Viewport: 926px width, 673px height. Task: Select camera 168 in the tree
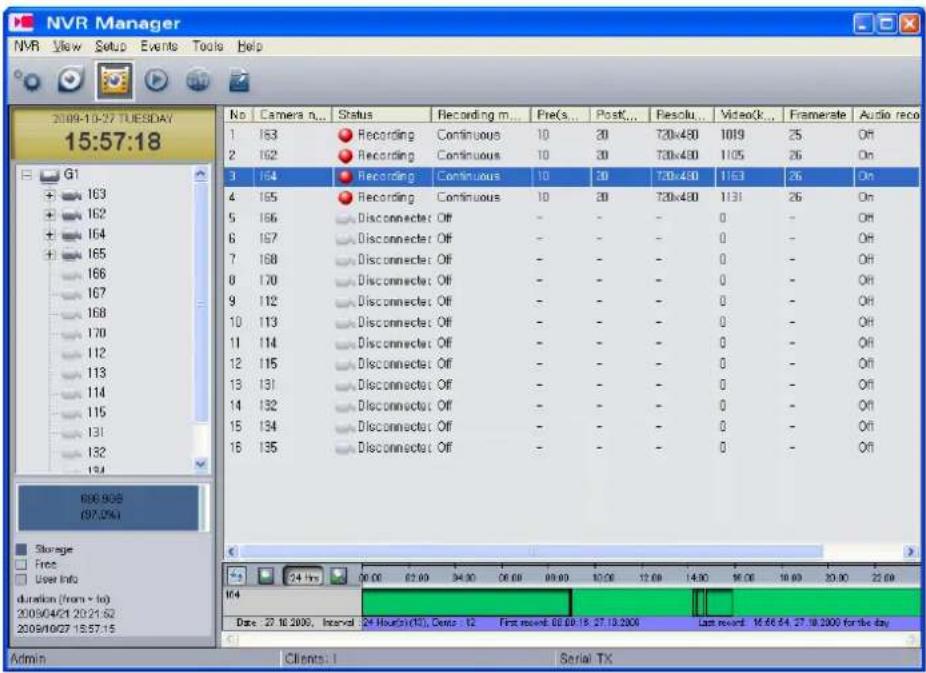coord(96,313)
